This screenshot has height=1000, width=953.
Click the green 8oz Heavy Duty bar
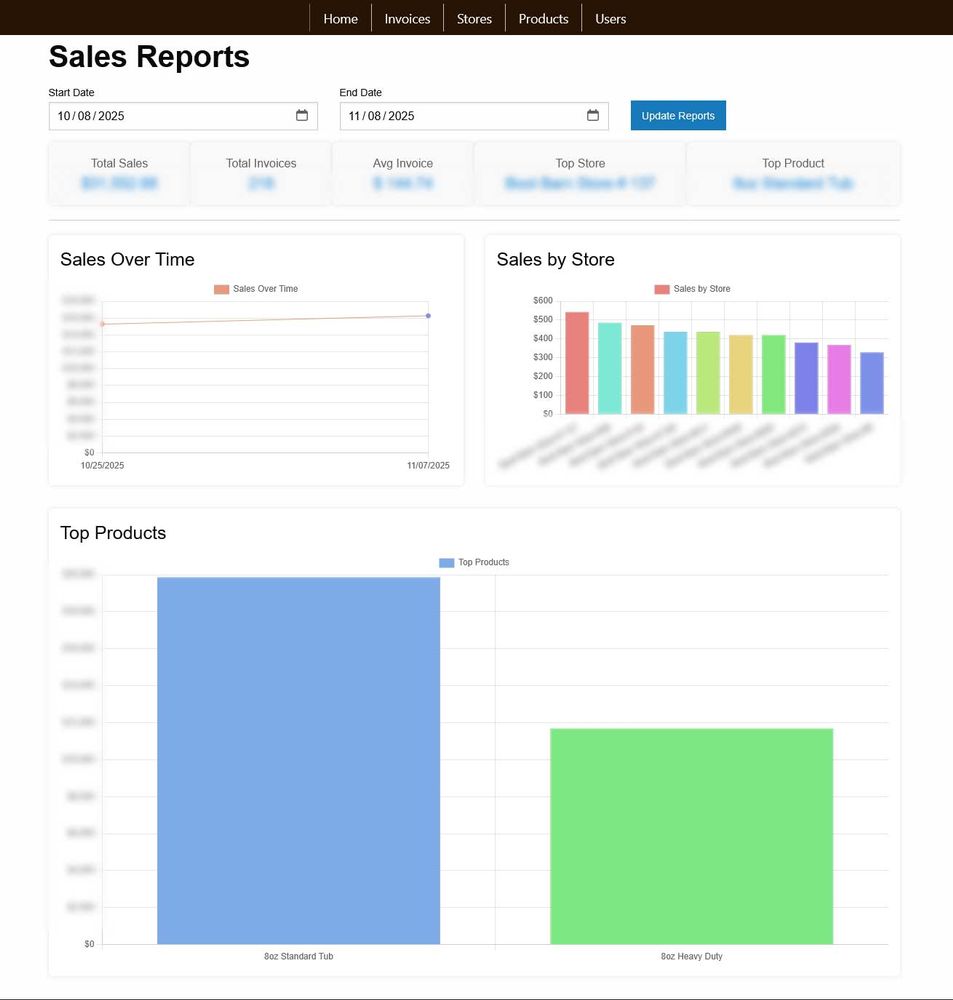pos(691,836)
